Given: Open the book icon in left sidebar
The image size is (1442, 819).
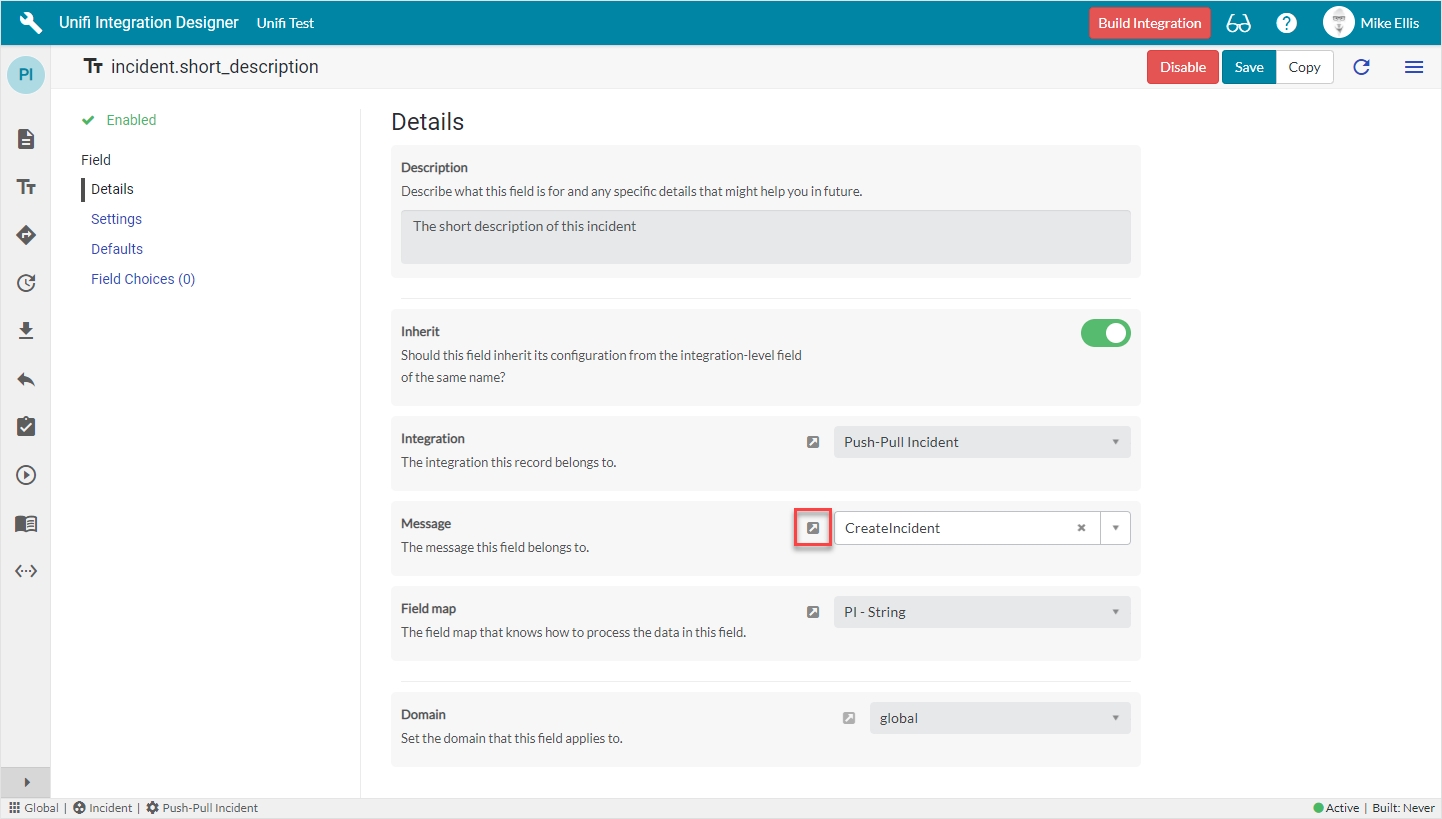Looking at the screenshot, I should click(x=26, y=523).
